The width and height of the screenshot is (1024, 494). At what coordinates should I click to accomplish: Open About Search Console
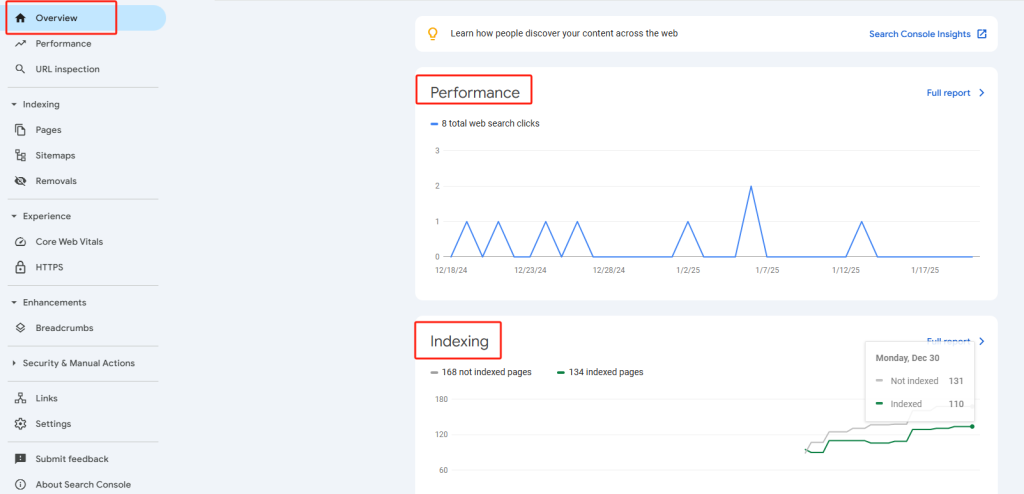(82, 484)
